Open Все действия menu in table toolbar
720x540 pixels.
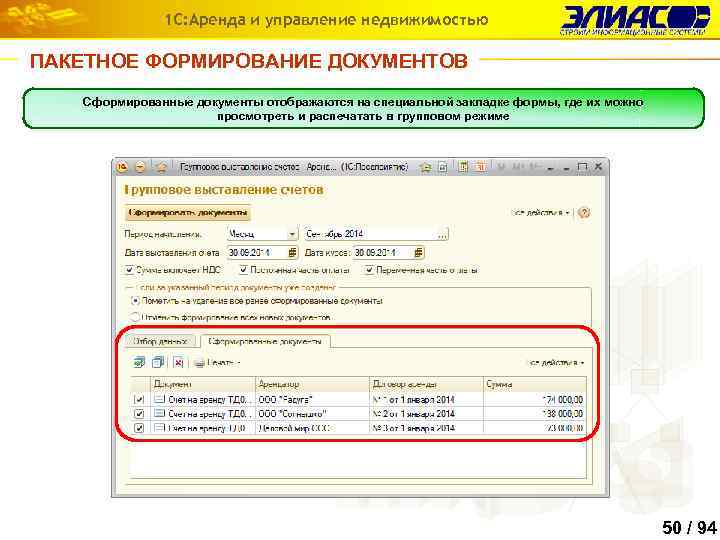pos(555,363)
